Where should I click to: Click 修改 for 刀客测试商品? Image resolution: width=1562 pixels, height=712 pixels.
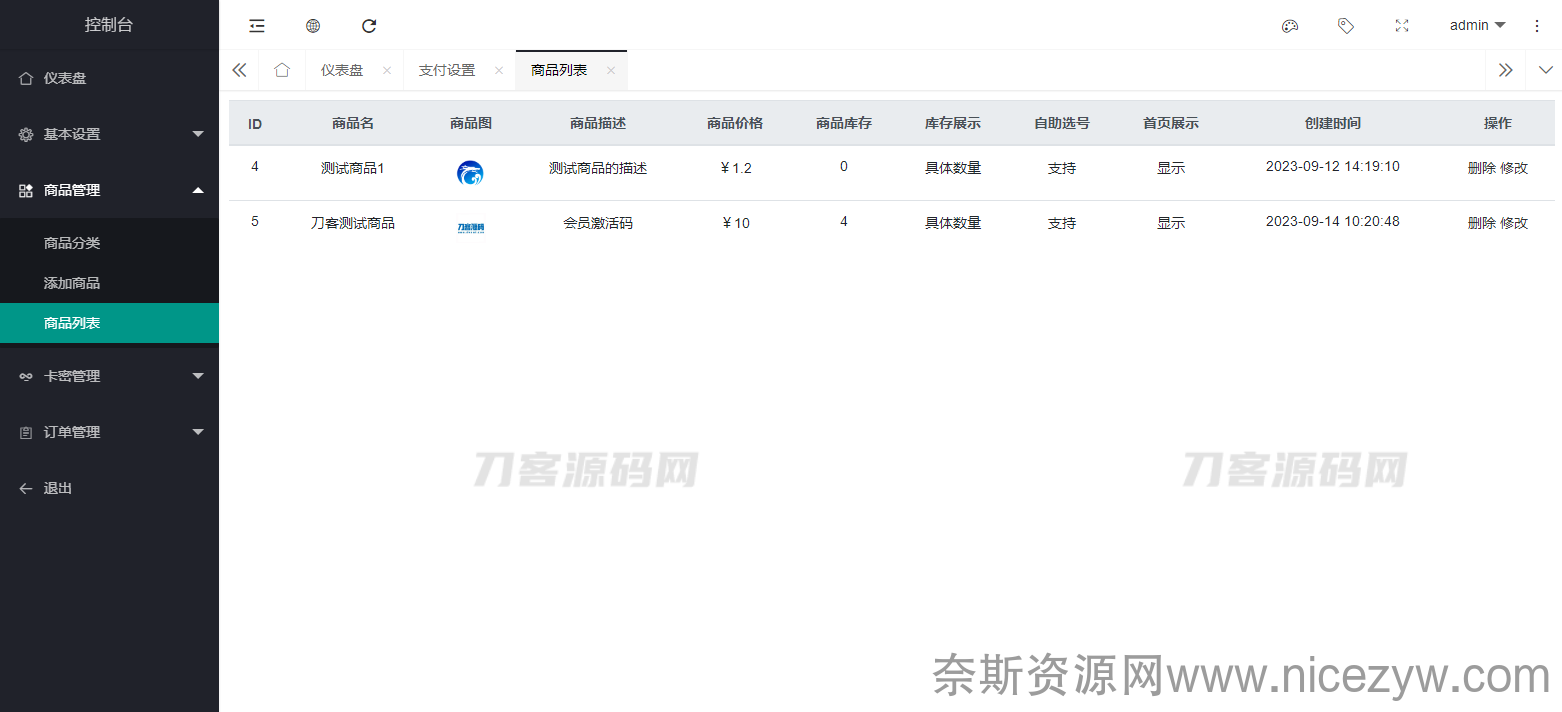pyautogui.click(x=1514, y=223)
